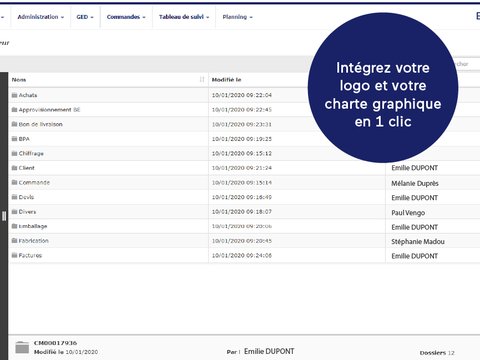Click the Client folder icon
480x360 pixels.
14,168
